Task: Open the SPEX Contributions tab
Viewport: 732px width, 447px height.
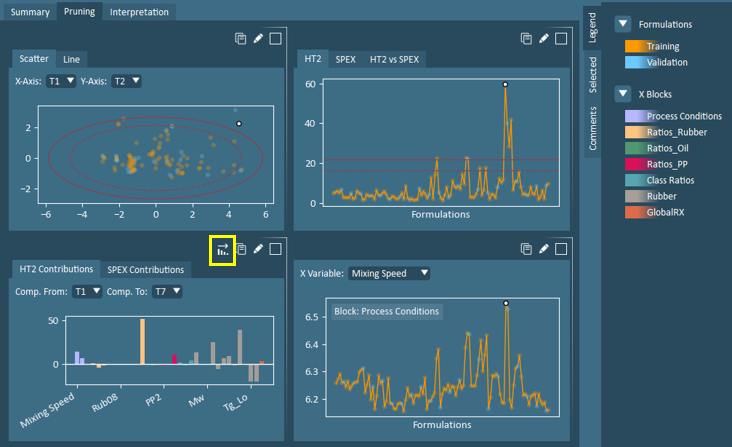Action: click(x=146, y=269)
